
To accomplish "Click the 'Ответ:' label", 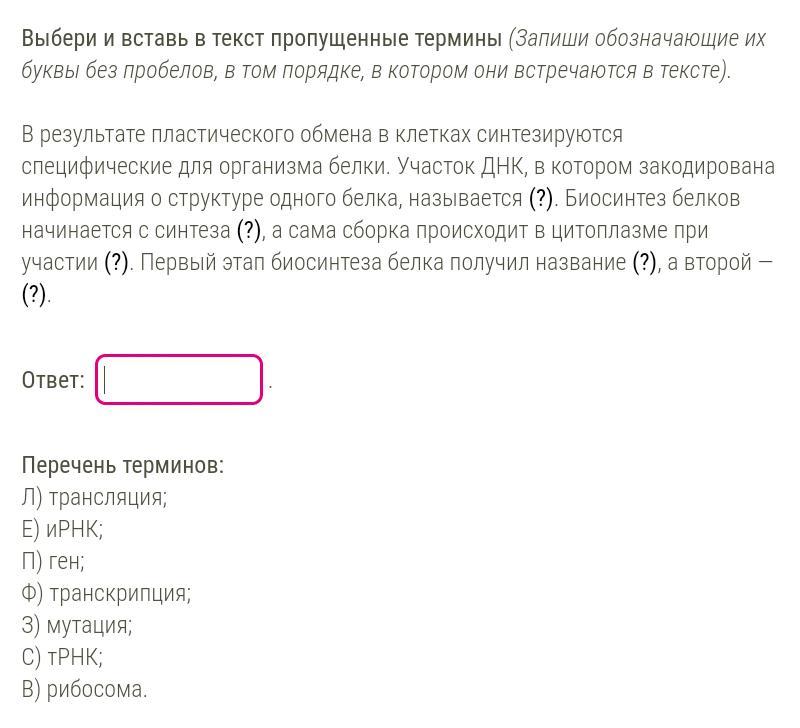I will [x=53, y=380].
